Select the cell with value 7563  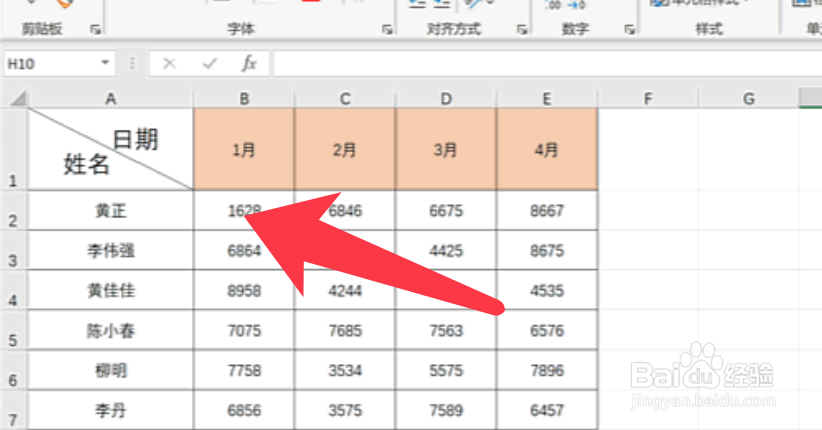[446, 330]
